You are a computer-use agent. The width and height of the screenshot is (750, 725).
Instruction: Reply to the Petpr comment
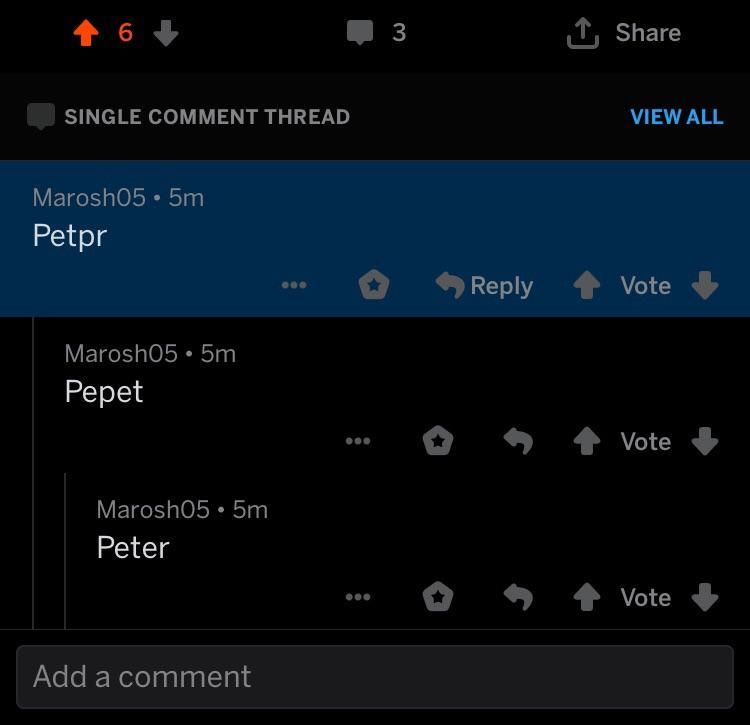coord(485,285)
